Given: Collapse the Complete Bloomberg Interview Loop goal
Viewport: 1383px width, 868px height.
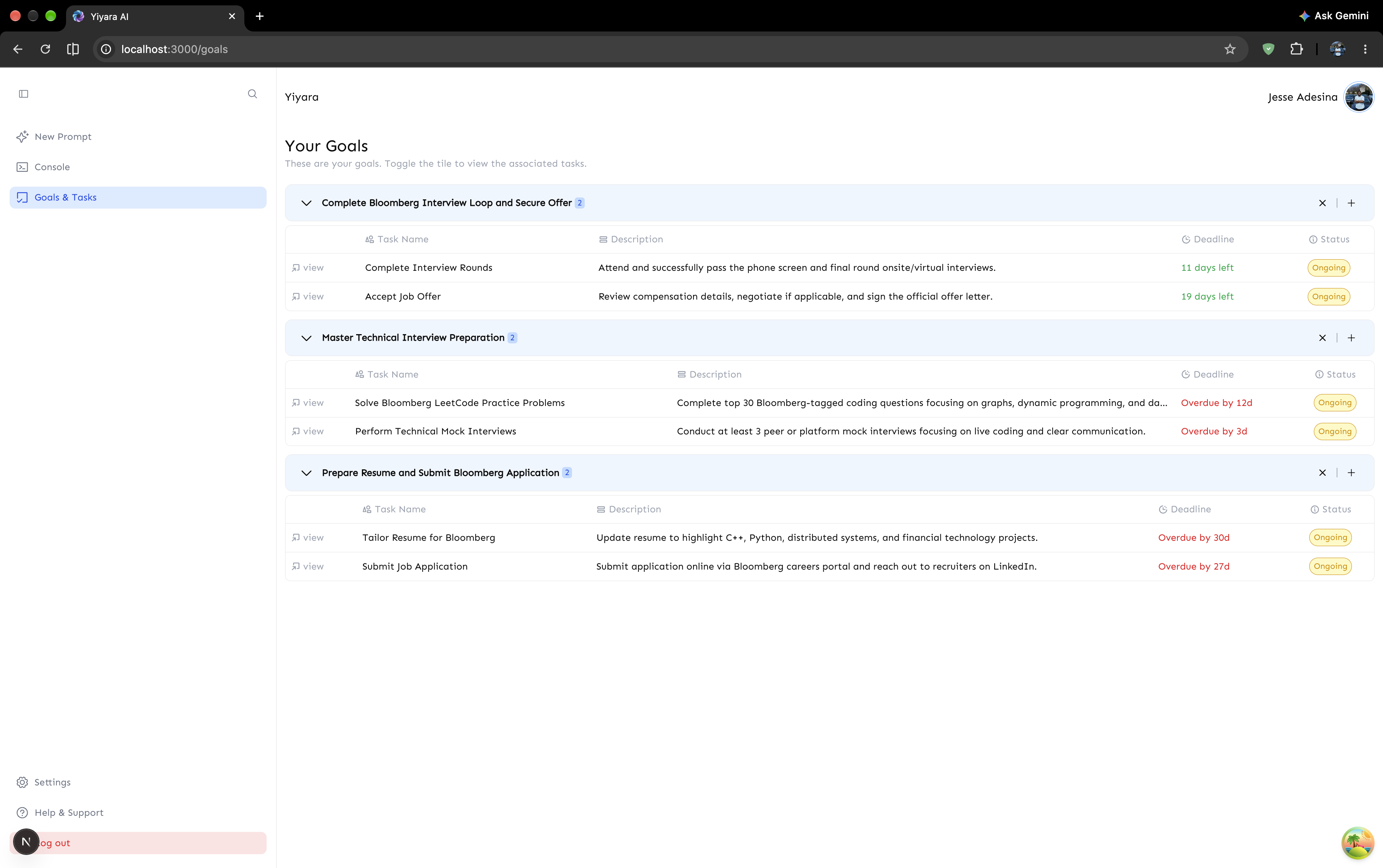Looking at the screenshot, I should point(307,203).
